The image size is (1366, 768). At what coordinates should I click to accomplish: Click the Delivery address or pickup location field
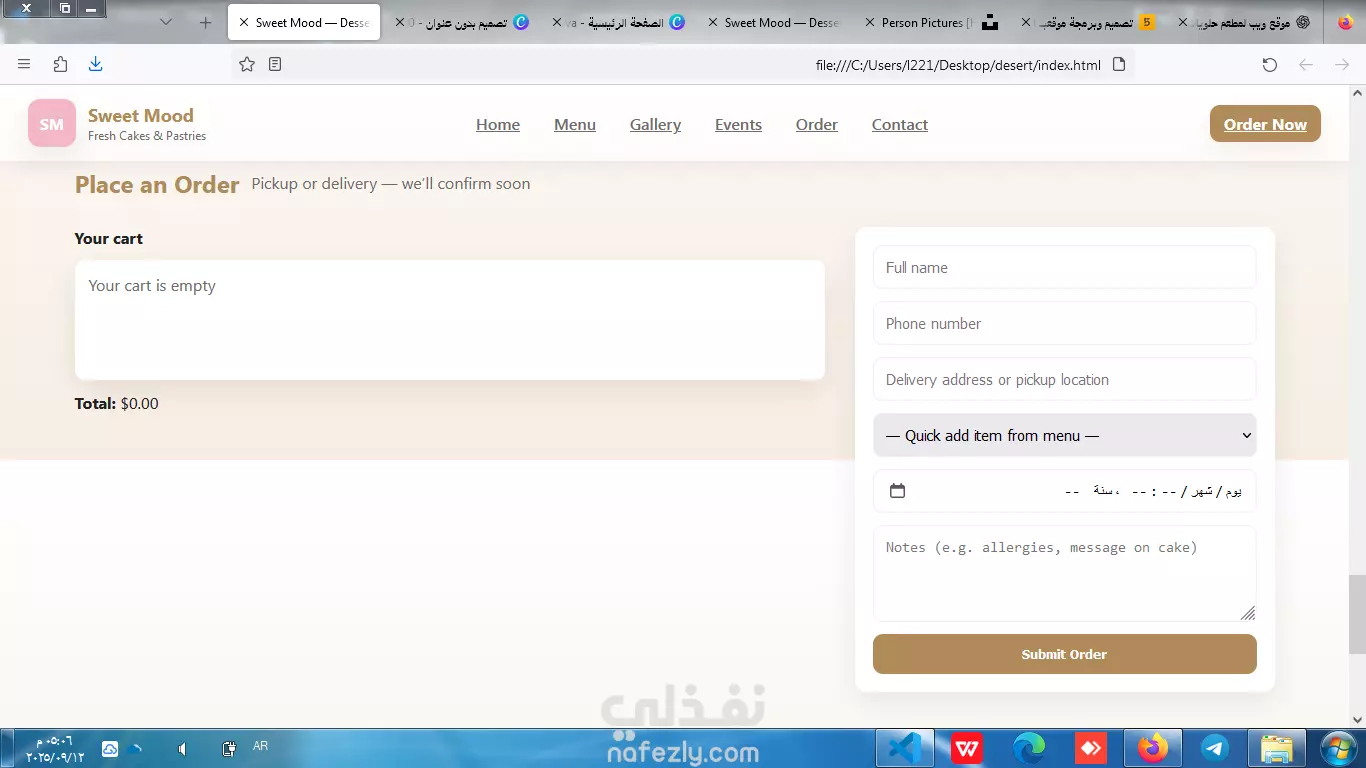tap(1064, 380)
